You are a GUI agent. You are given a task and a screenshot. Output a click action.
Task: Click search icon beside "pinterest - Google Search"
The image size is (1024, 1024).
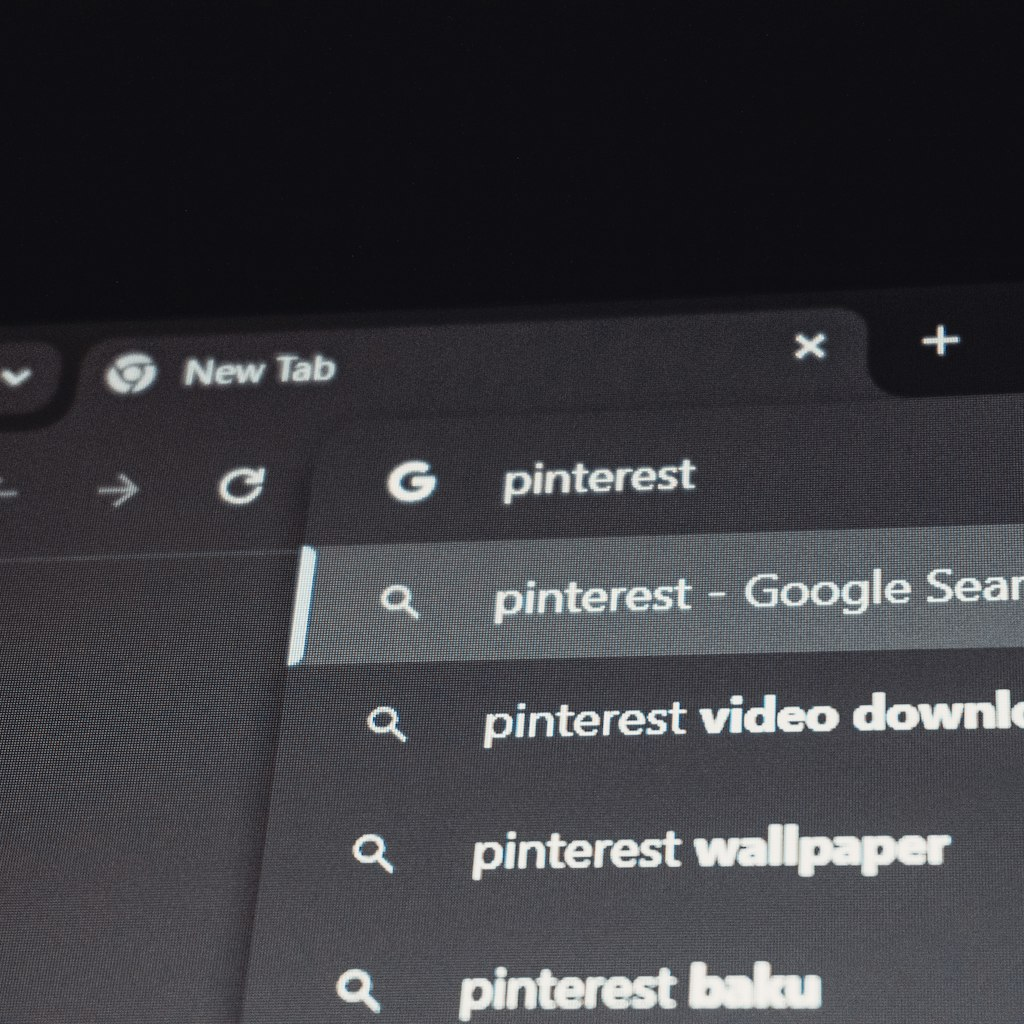[x=400, y=601]
